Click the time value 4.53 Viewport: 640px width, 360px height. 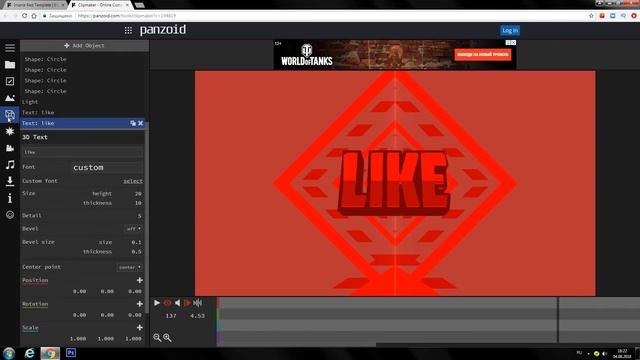198,316
